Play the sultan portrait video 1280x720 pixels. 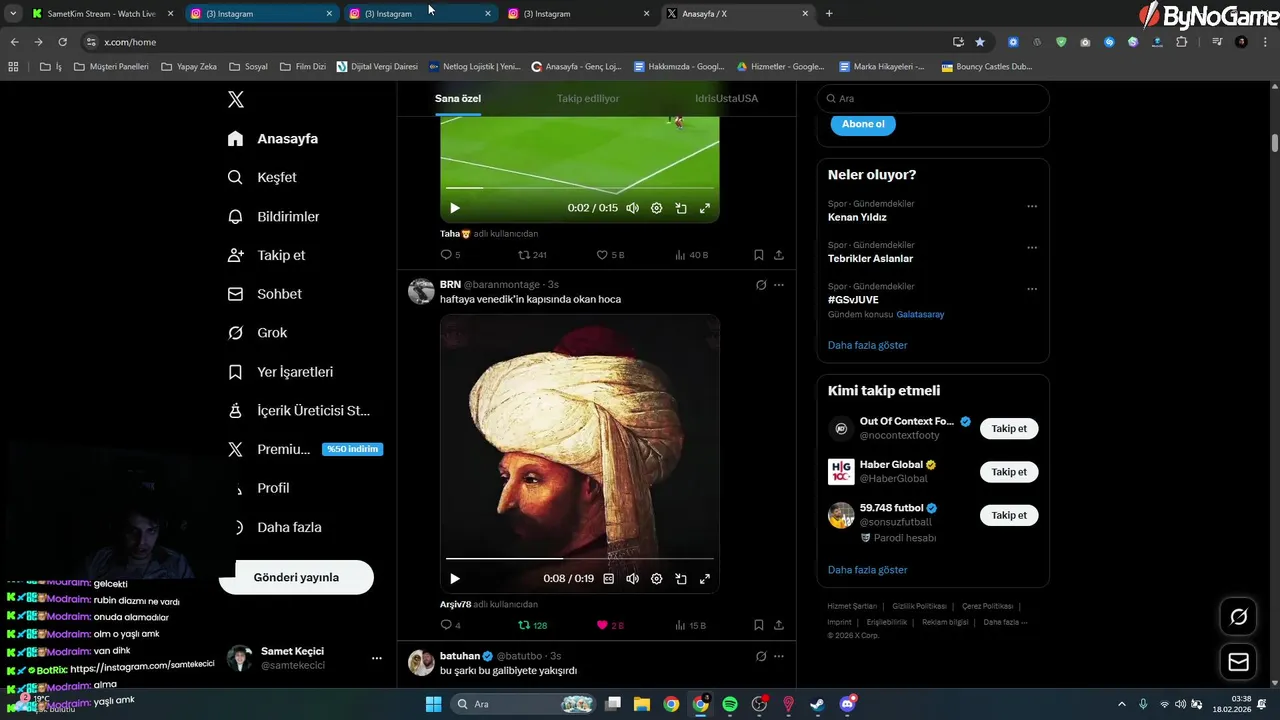coord(455,578)
